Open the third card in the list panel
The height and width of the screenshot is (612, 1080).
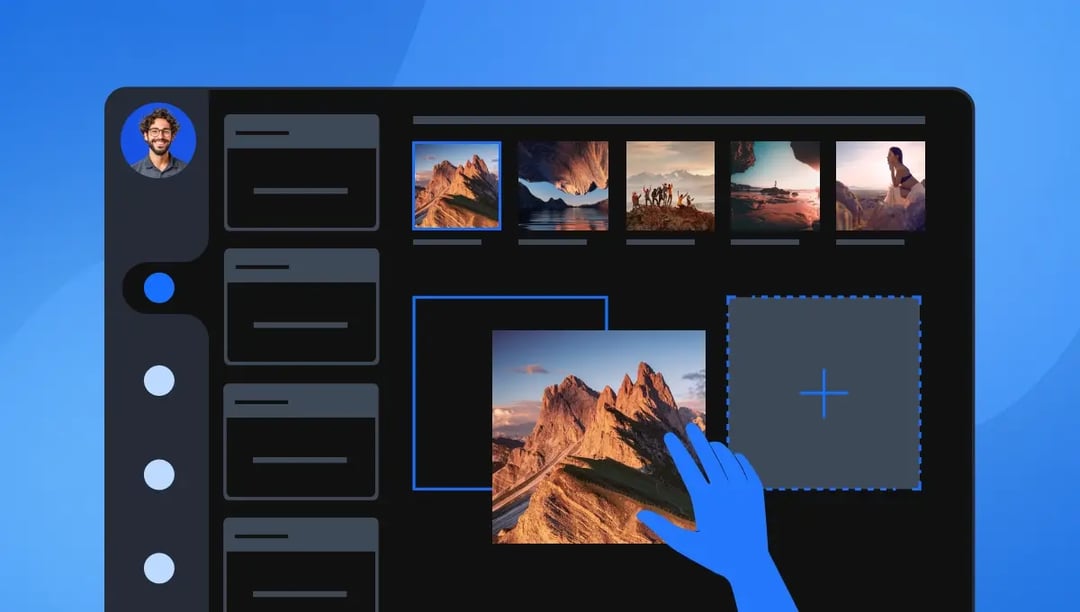301,441
